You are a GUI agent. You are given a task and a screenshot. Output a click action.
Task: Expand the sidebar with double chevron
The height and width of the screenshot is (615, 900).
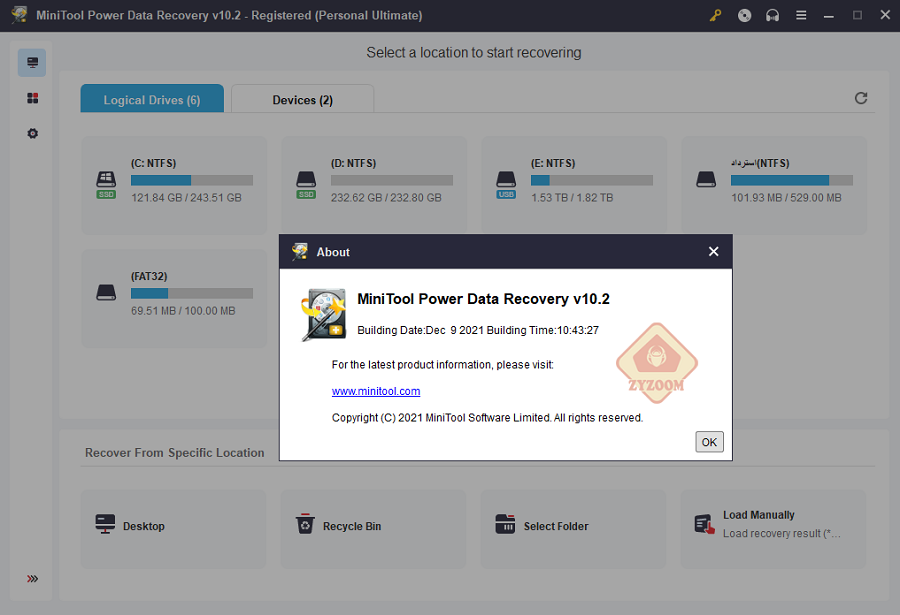33,578
